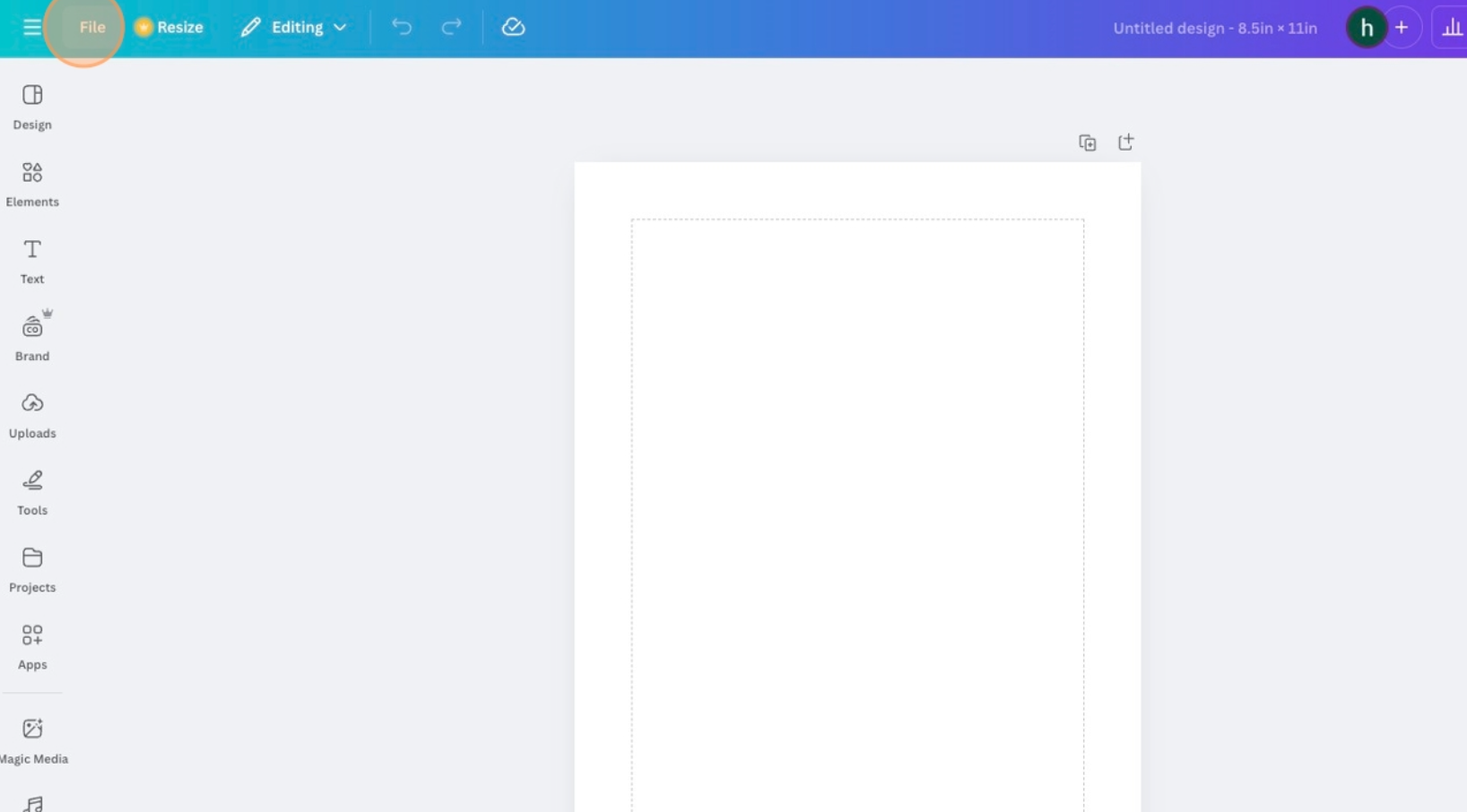Viewport: 1467px width, 812px height.
Task: Expand the Editing mode dropdown
Action: coord(294,27)
